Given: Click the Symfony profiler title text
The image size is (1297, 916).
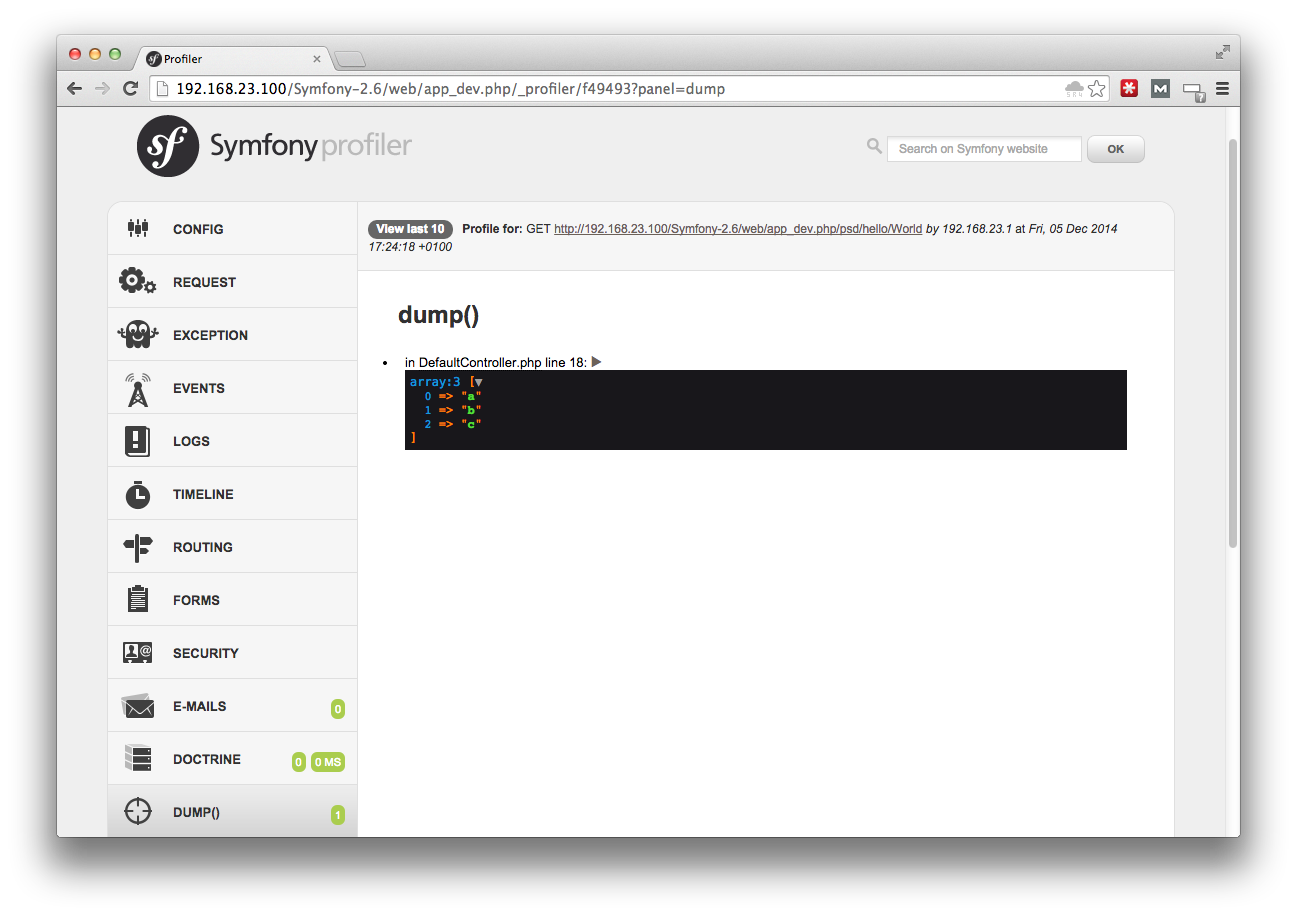Looking at the screenshot, I should 311,146.
